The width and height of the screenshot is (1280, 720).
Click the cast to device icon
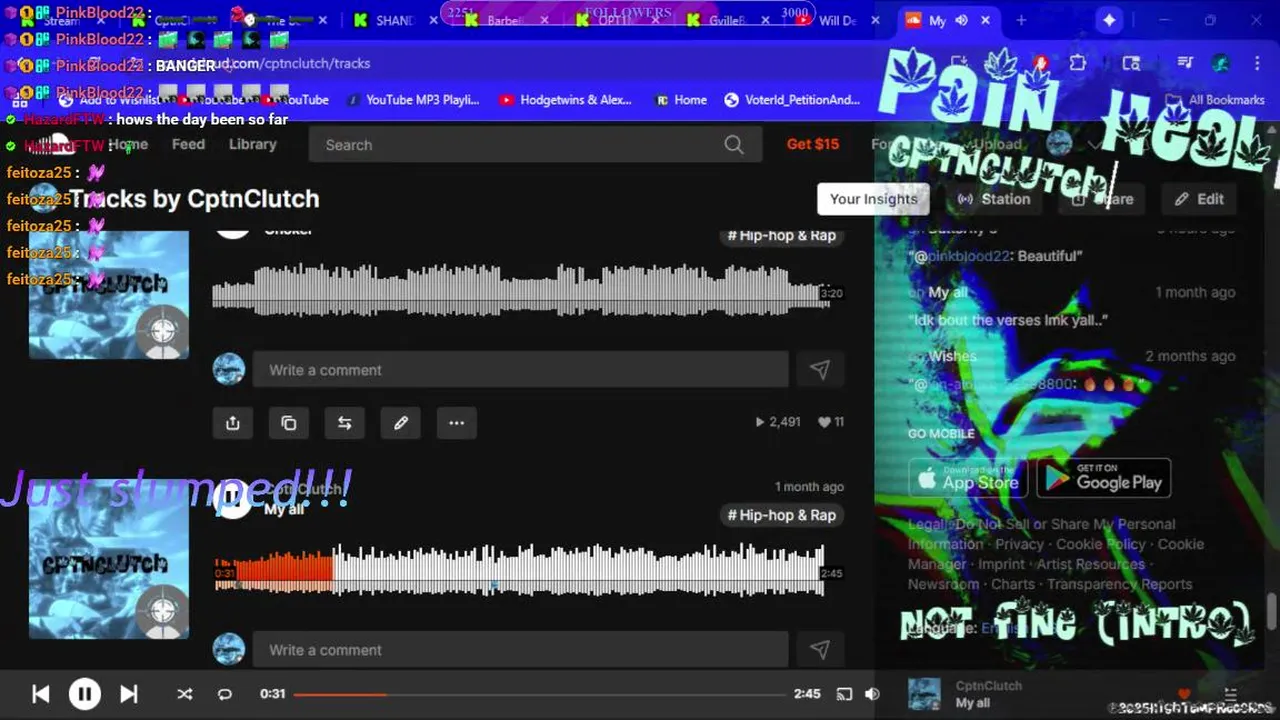(x=844, y=694)
